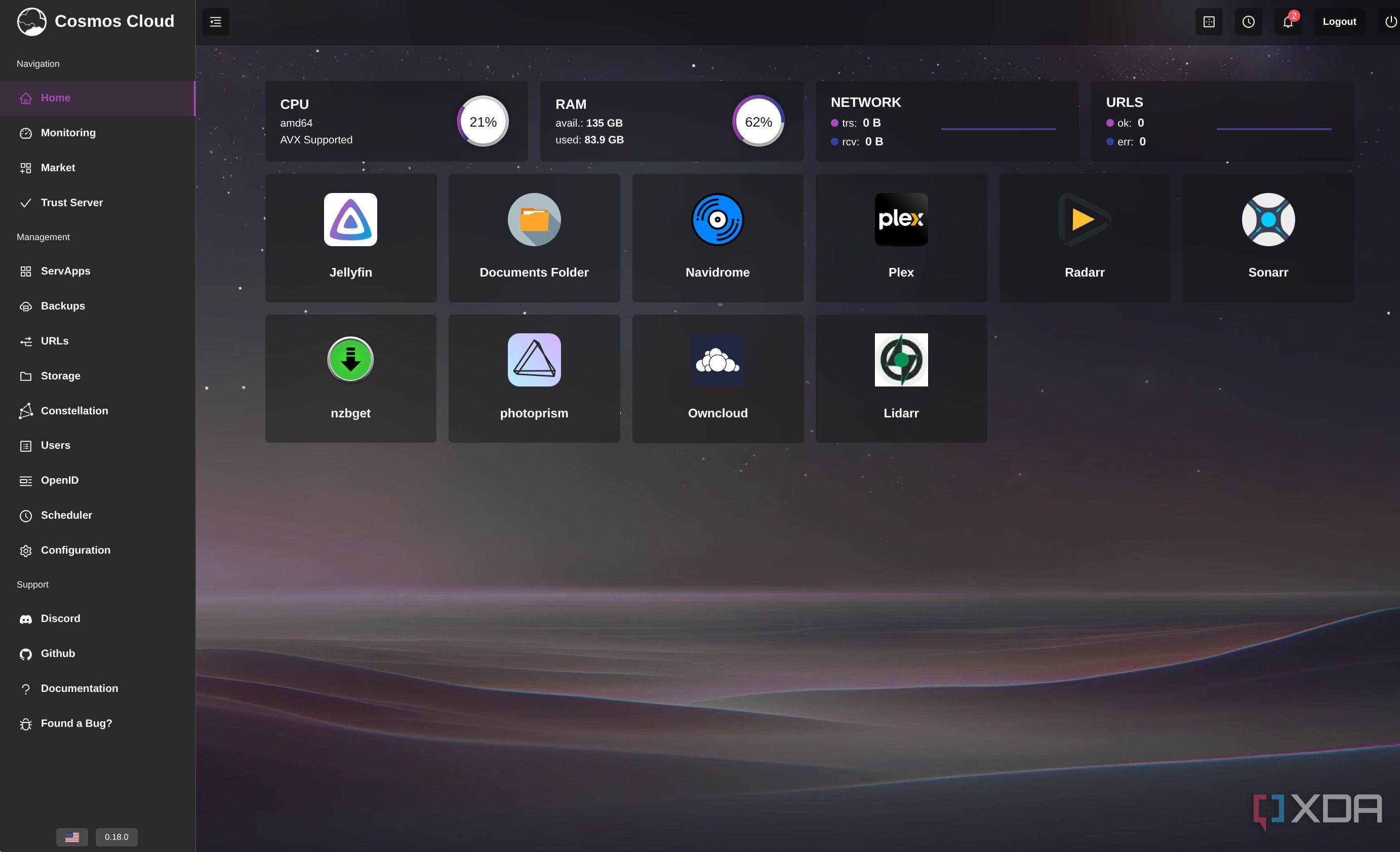The height and width of the screenshot is (852, 1400).
Task: Click the URLS stats card
Action: (1222, 121)
